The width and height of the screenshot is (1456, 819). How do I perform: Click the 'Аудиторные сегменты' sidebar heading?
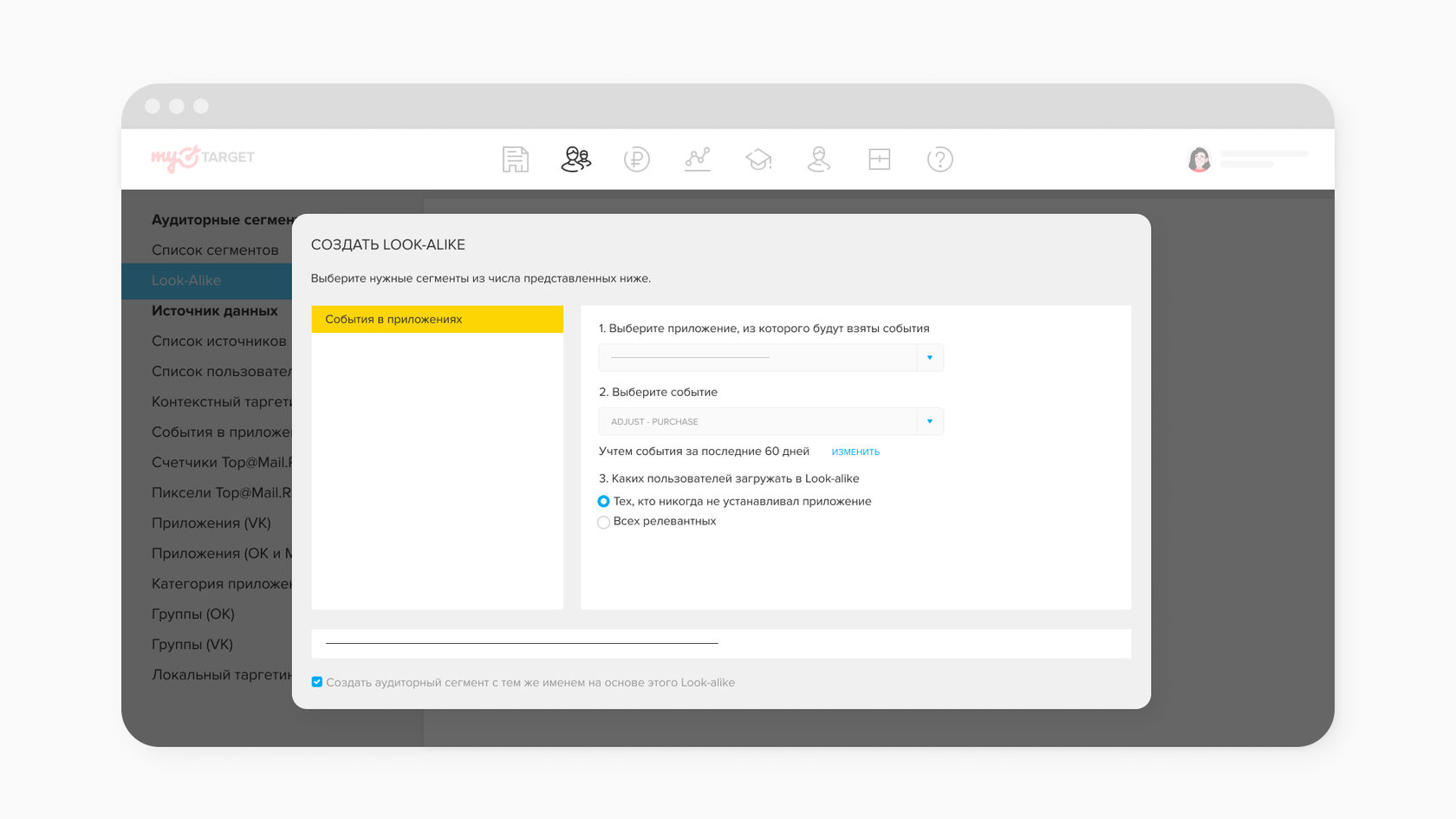click(x=222, y=220)
